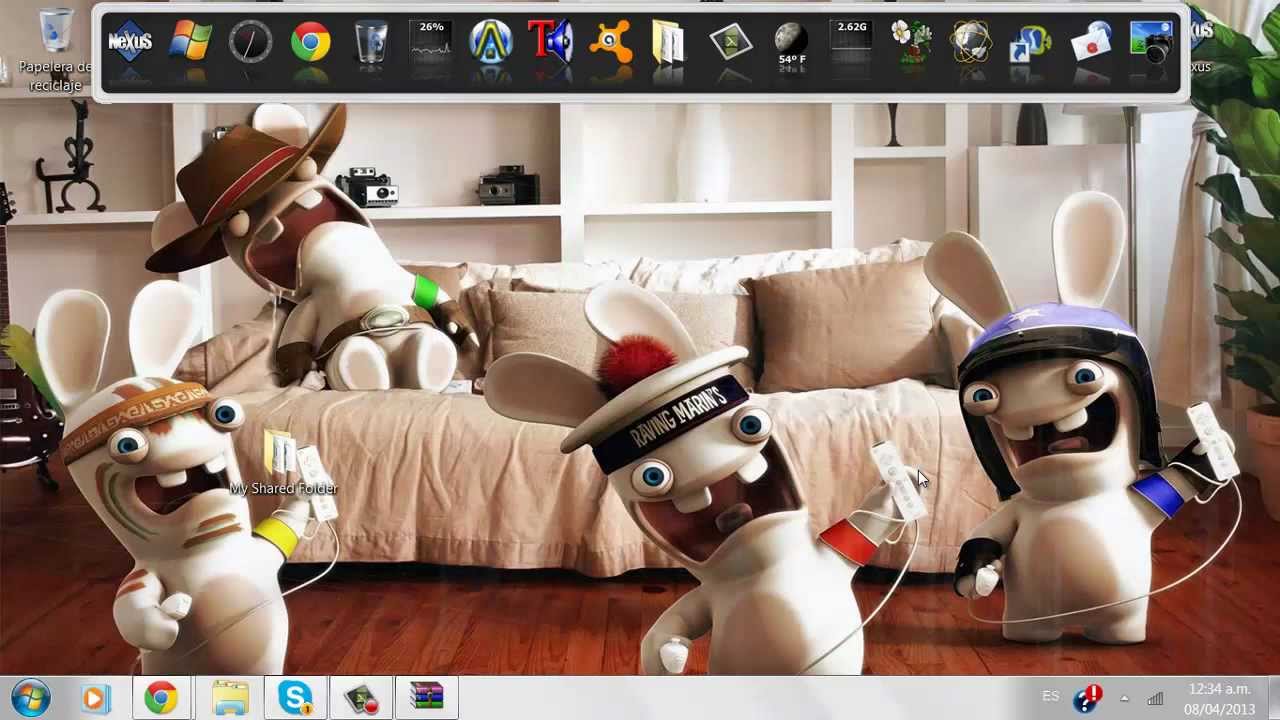Open Windows Media Player from taskbar

point(96,697)
